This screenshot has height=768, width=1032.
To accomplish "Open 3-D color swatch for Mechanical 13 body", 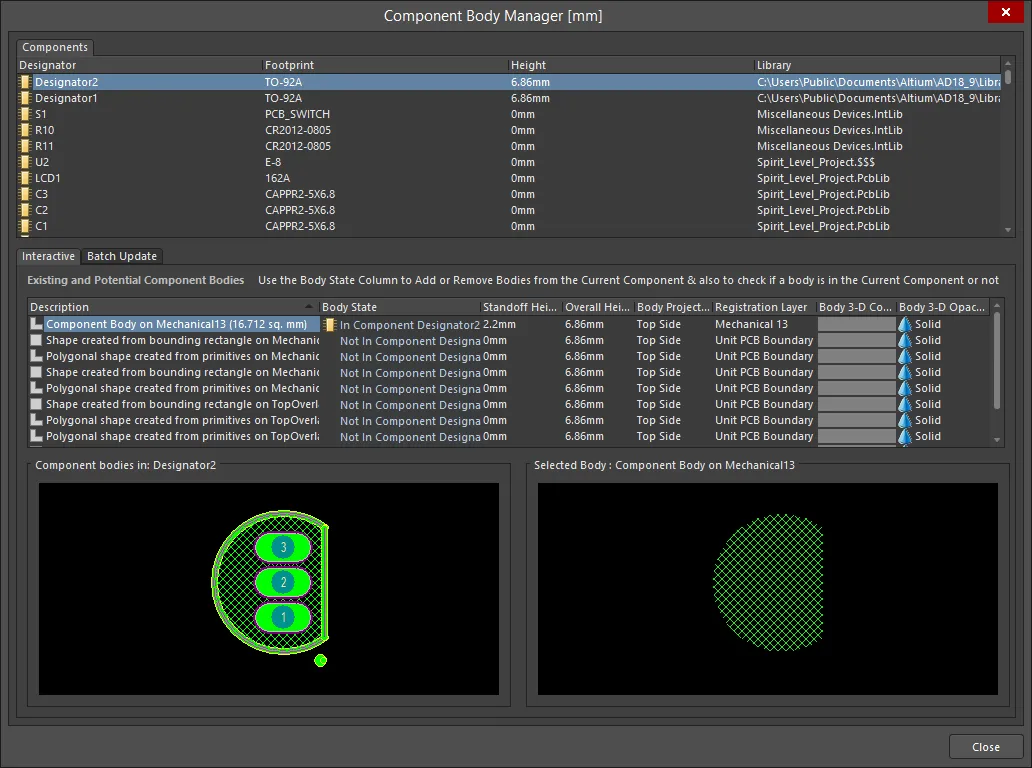I will pyautogui.click(x=856, y=324).
